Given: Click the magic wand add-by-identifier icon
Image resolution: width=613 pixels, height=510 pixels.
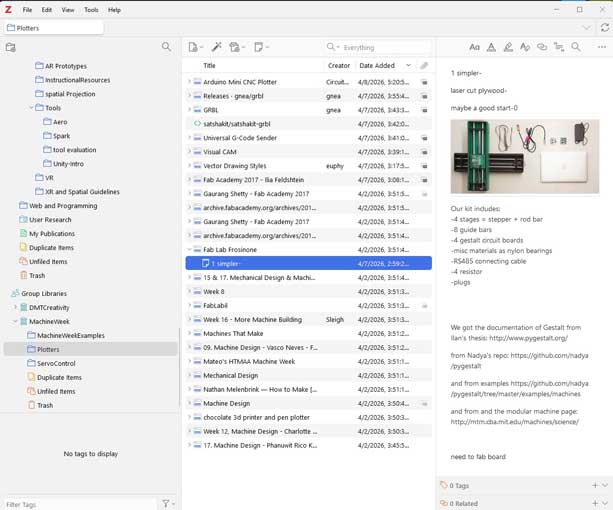Looking at the screenshot, I should [x=217, y=47].
